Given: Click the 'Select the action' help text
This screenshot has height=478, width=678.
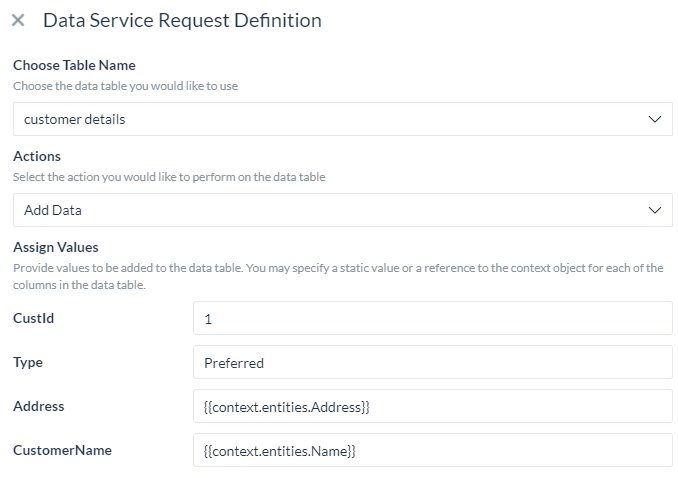Looking at the screenshot, I should [x=169, y=177].
